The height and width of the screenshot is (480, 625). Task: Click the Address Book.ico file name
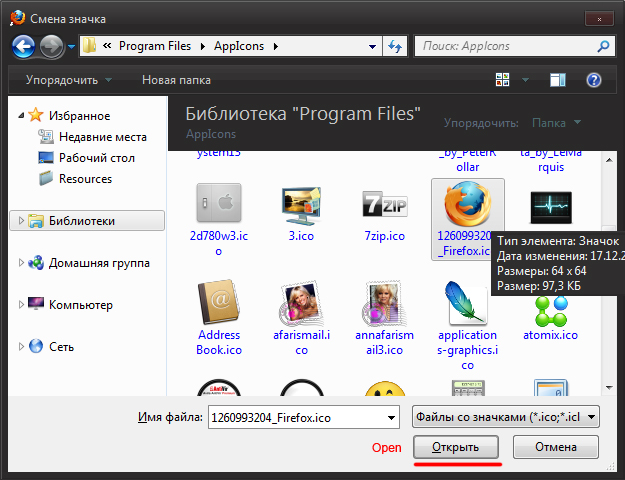click(219, 342)
